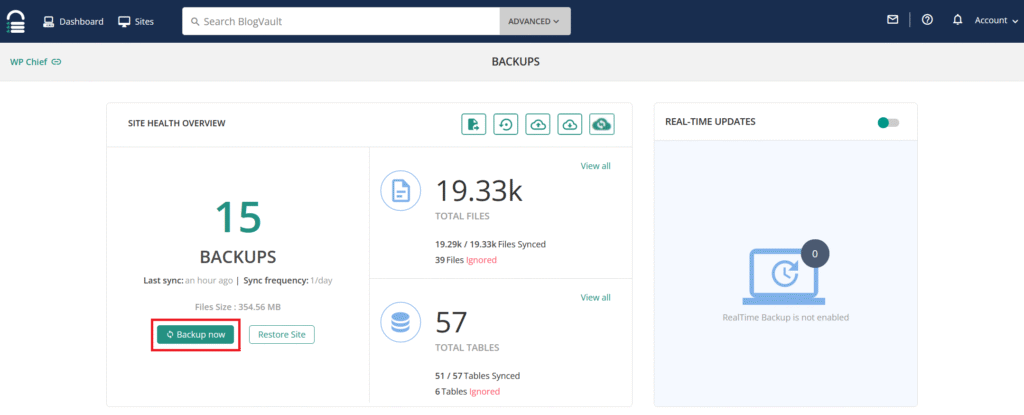1024x415 pixels.
Task: Click the 19.29k / 19.33k Files Synced text
Action: click(490, 244)
